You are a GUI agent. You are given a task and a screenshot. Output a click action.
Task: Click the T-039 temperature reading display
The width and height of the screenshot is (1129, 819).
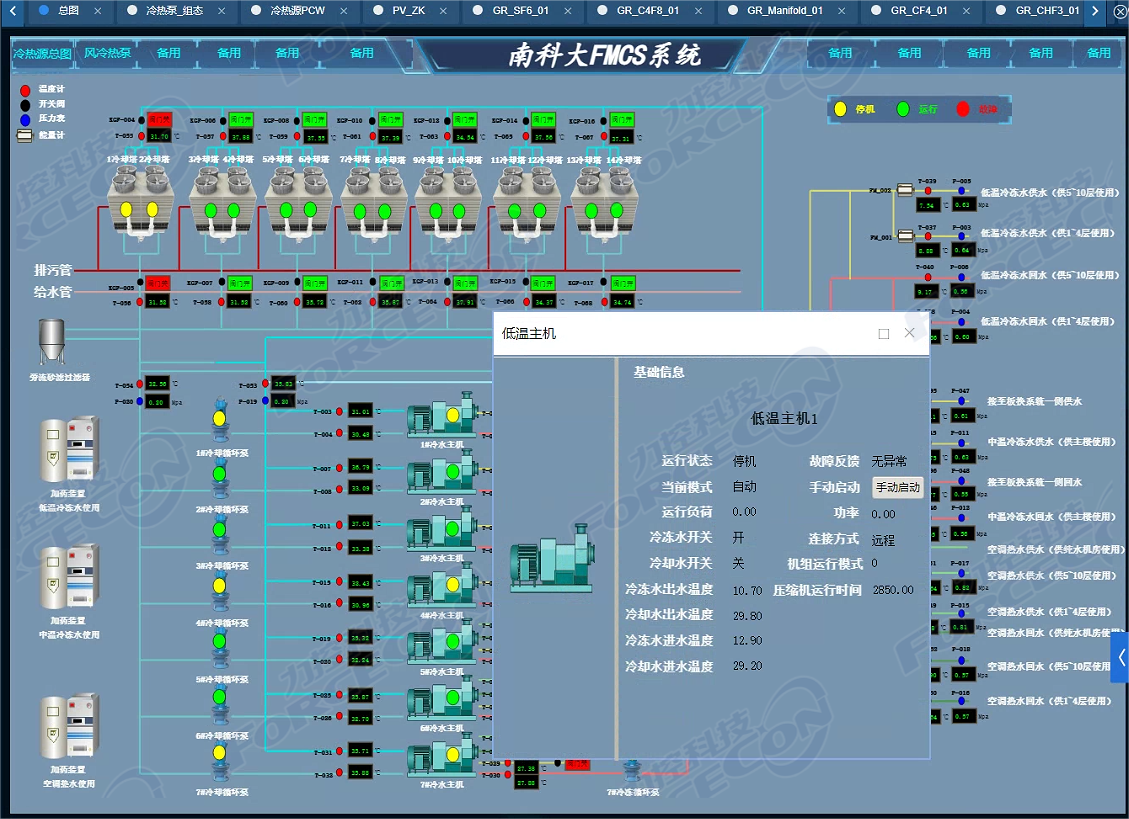[x=927, y=205]
